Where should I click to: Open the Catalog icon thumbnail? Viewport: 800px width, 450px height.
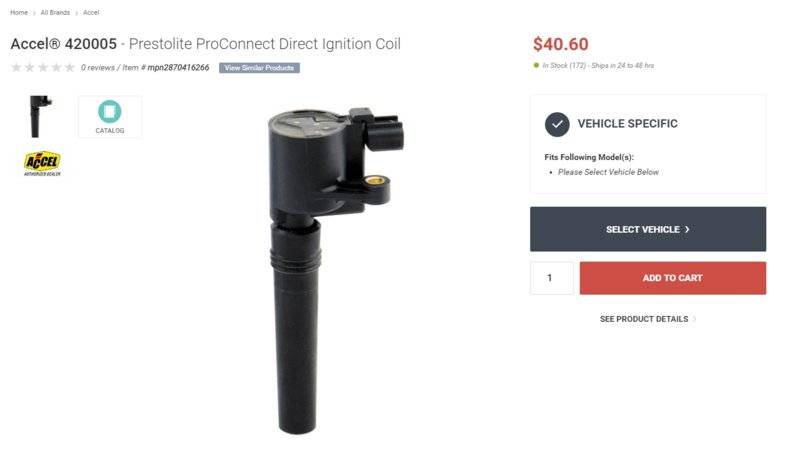(x=110, y=117)
